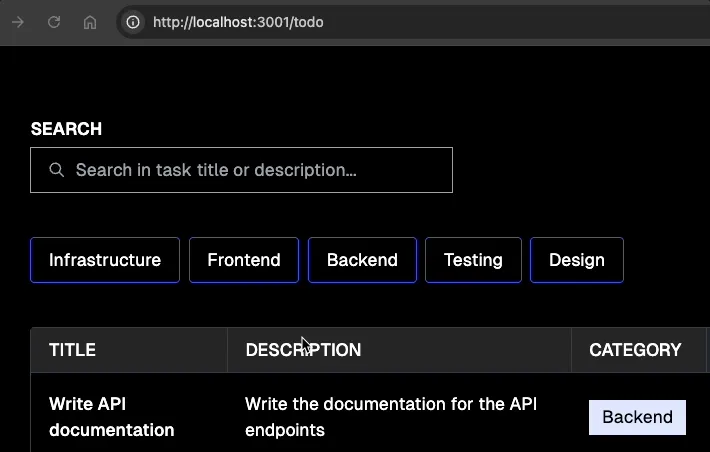The height and width of the screenshot is (452, 710).
Task: Sort by the TITLE column header
Action: coord(72,350)
